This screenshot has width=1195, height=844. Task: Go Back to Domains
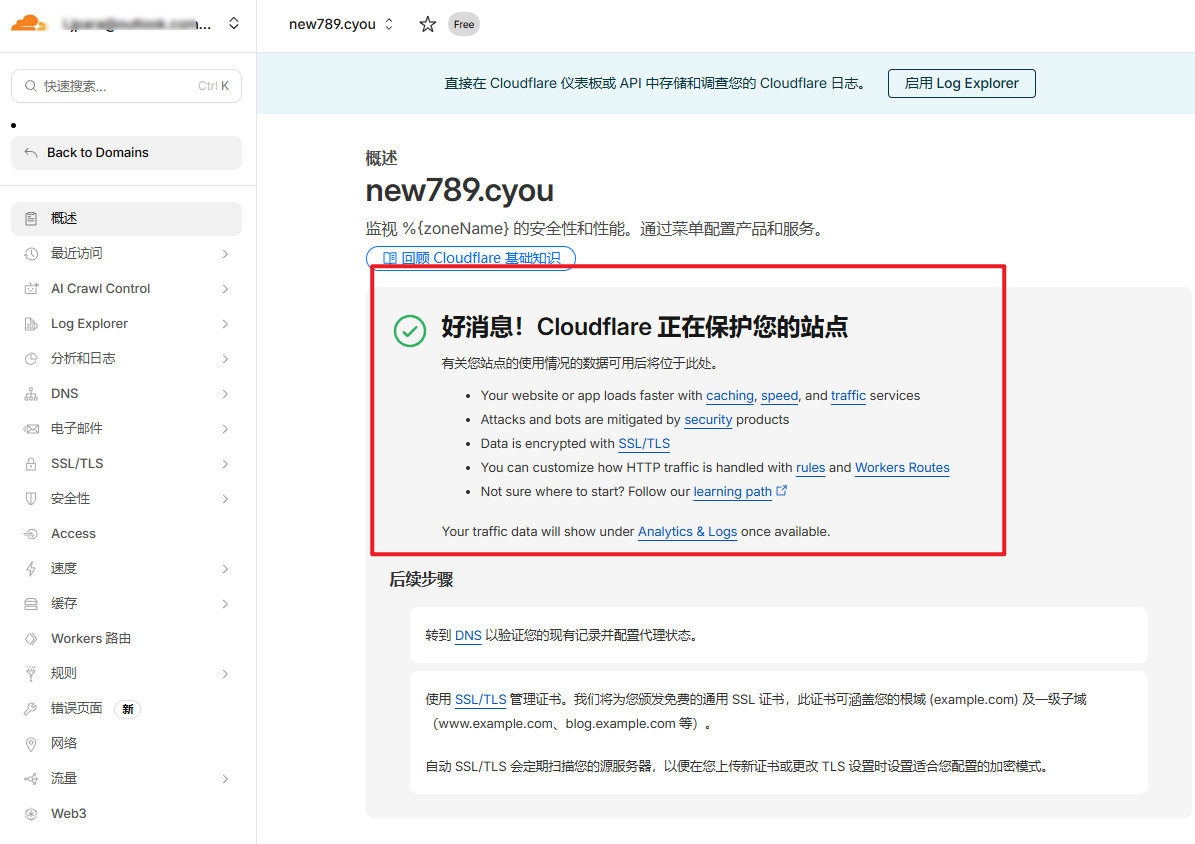127,152
